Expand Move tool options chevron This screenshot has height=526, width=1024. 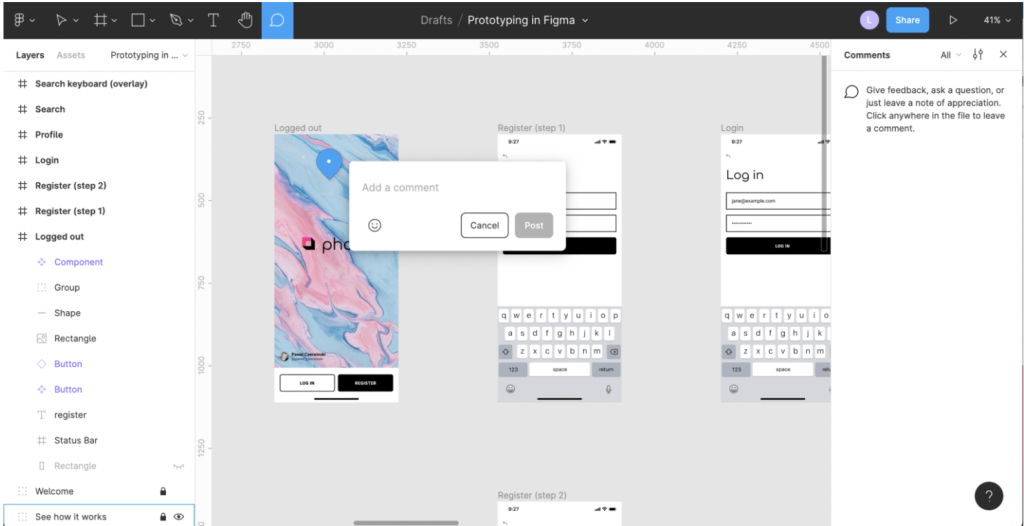click(x=76, y=20)
